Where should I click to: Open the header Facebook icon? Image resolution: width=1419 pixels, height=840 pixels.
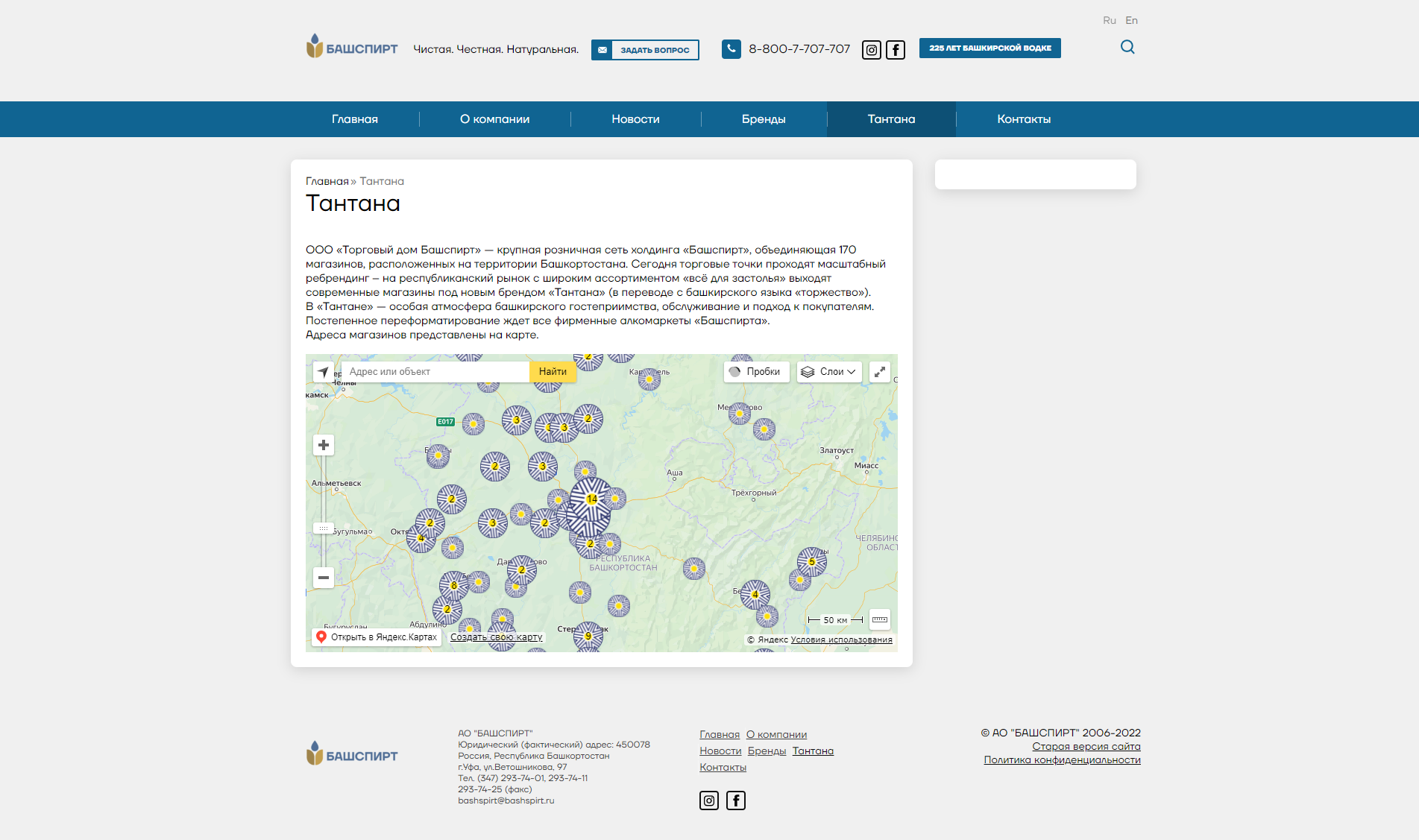tap(896, 50)
